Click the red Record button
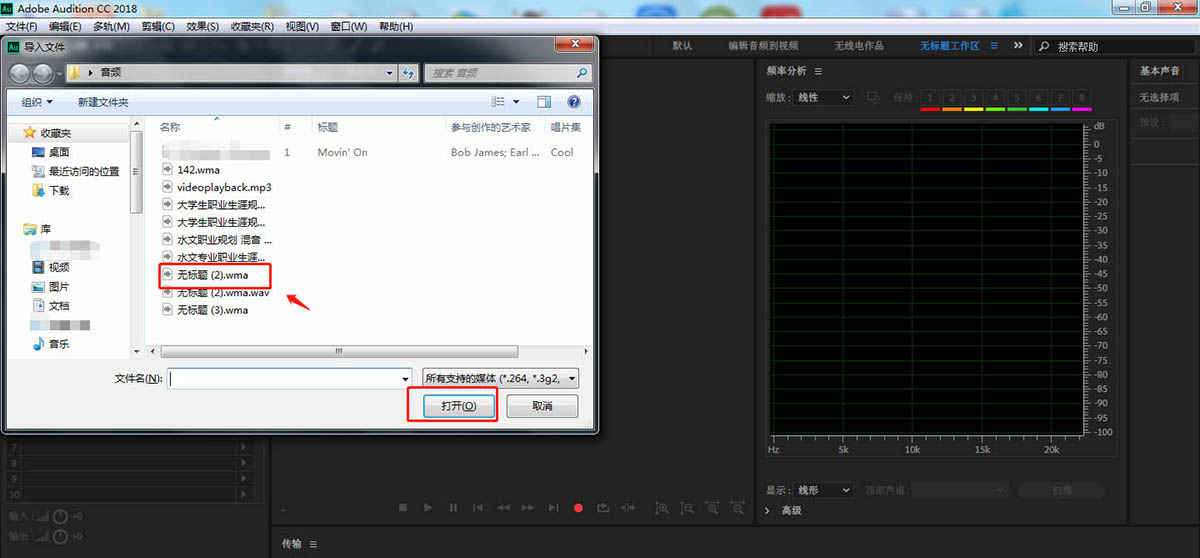 pyautogui.click(x=578, y=508)
